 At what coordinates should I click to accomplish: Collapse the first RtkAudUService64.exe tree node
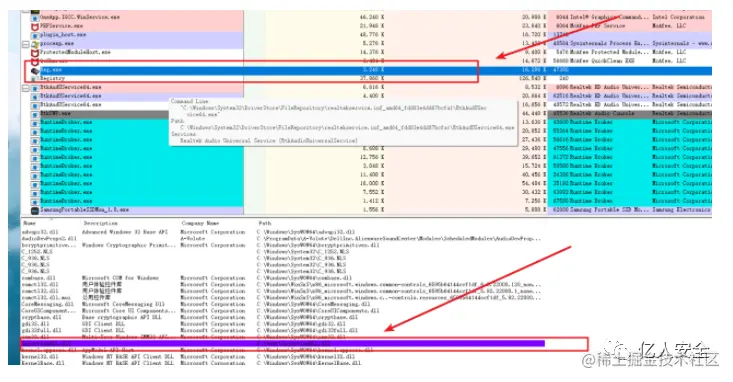[x=26, y=87]
